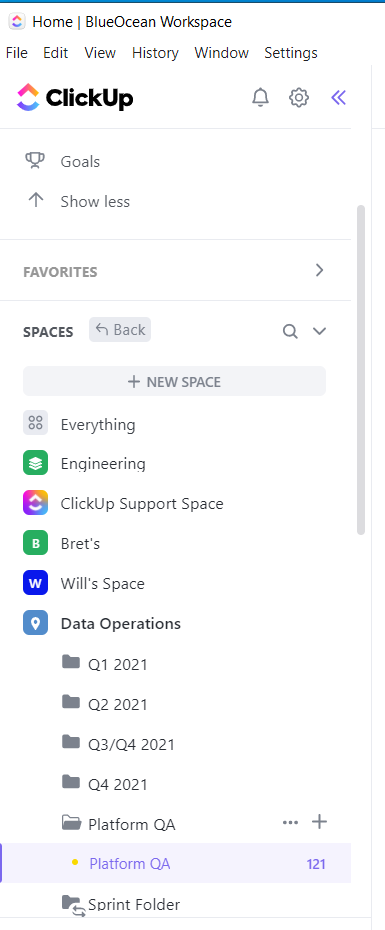Click the sidebar vertical scrollbar
The width and height of the screenshot is (385, 930).
(x=361, y=370)
